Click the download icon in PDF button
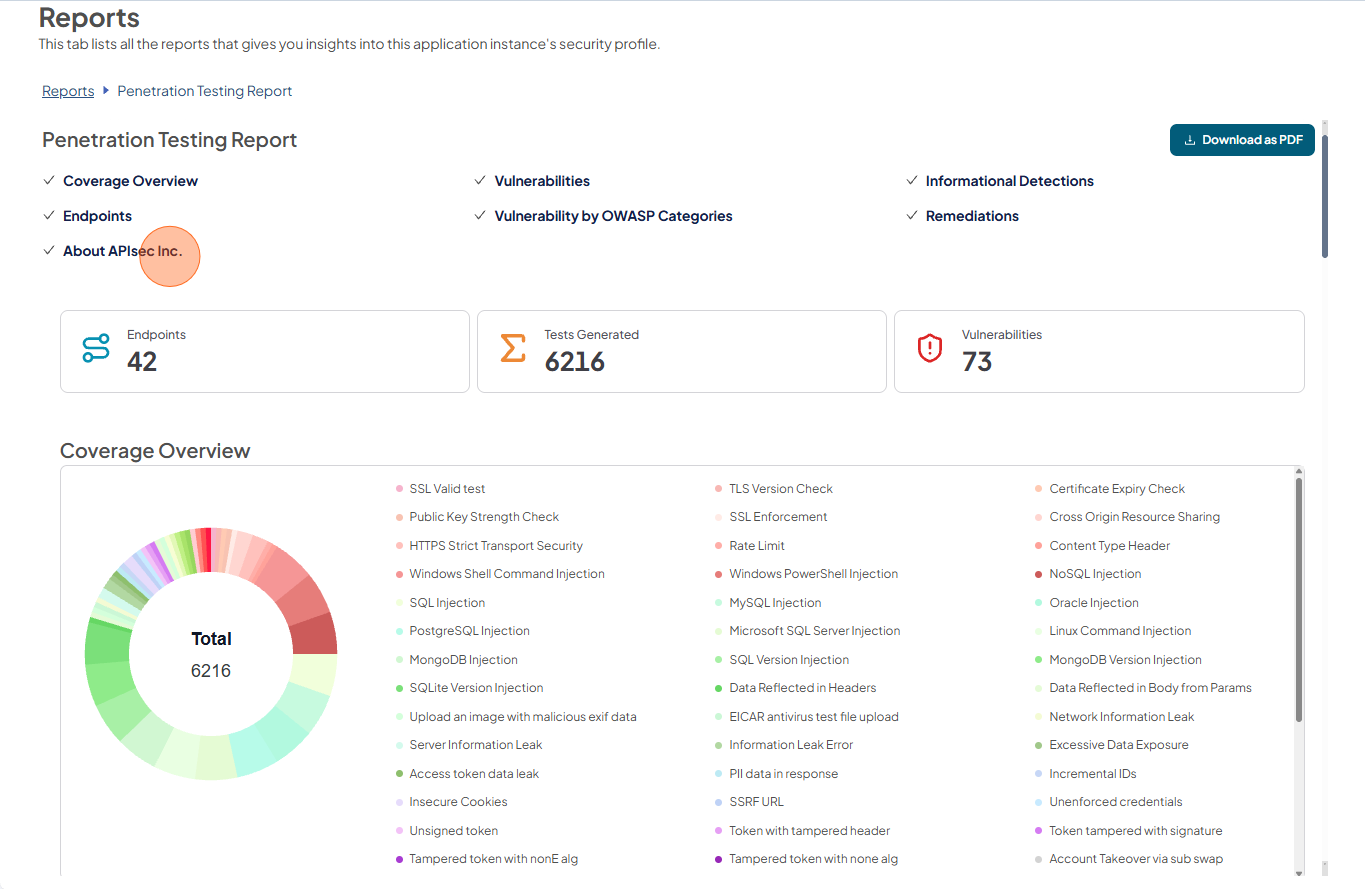Image resolution: width=1365 pixels, height=889 pixels. (x=1190, y=140)
